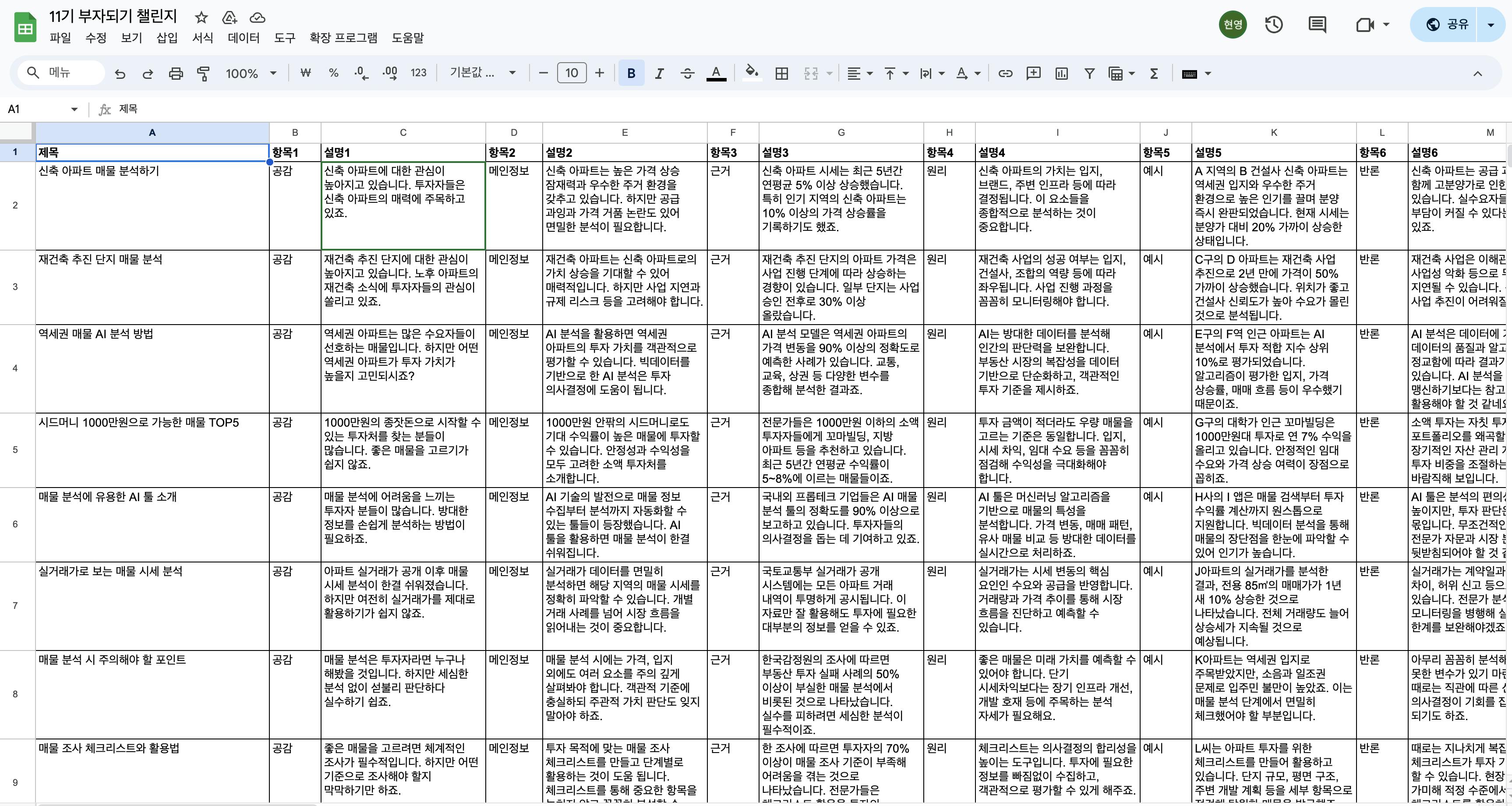Star the 11기 부자되기 챌린지 document

201,18
